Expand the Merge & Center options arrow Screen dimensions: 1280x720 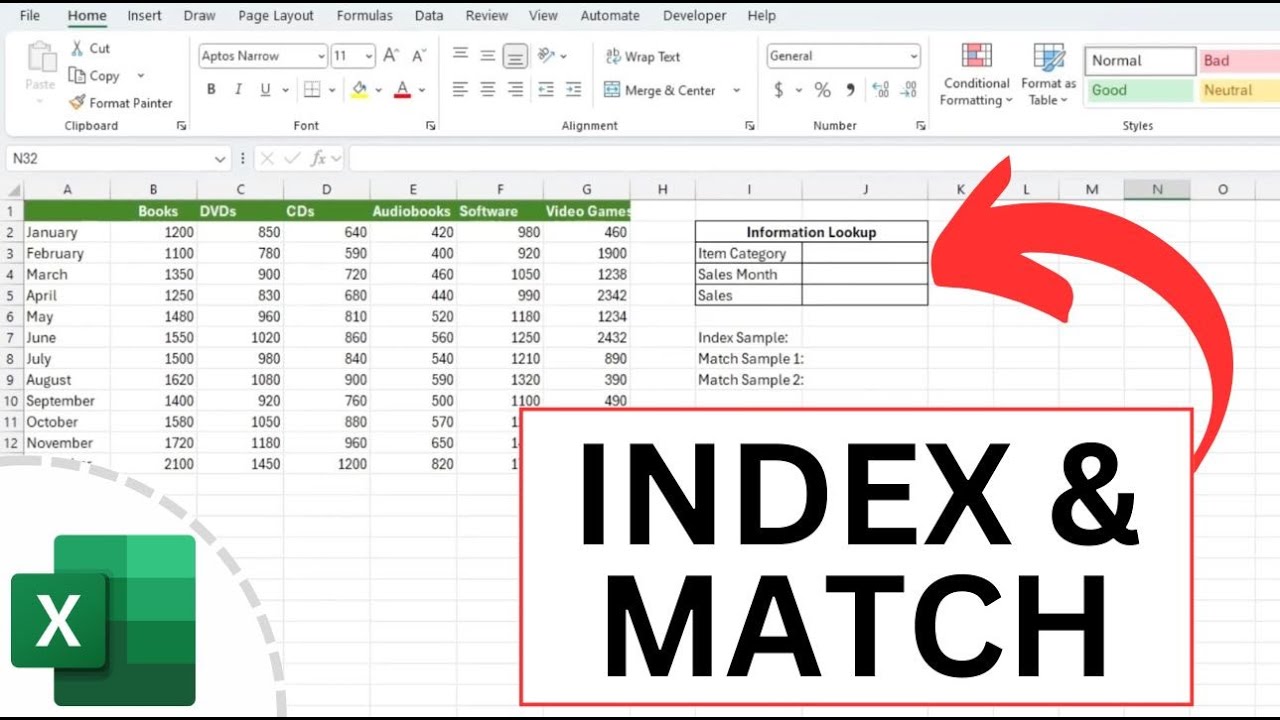737,90
